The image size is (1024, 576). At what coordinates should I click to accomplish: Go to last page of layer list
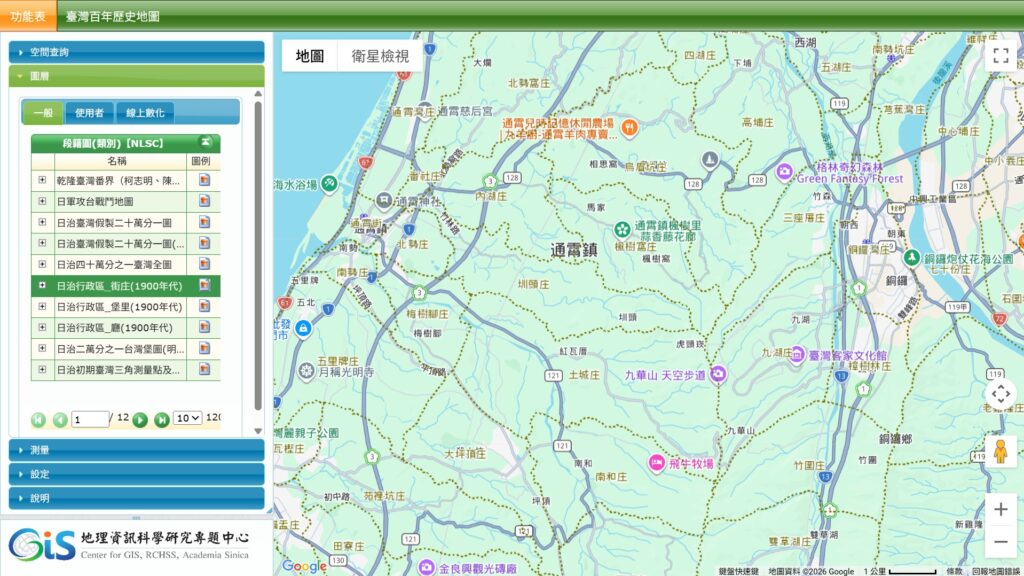(162, 420)
